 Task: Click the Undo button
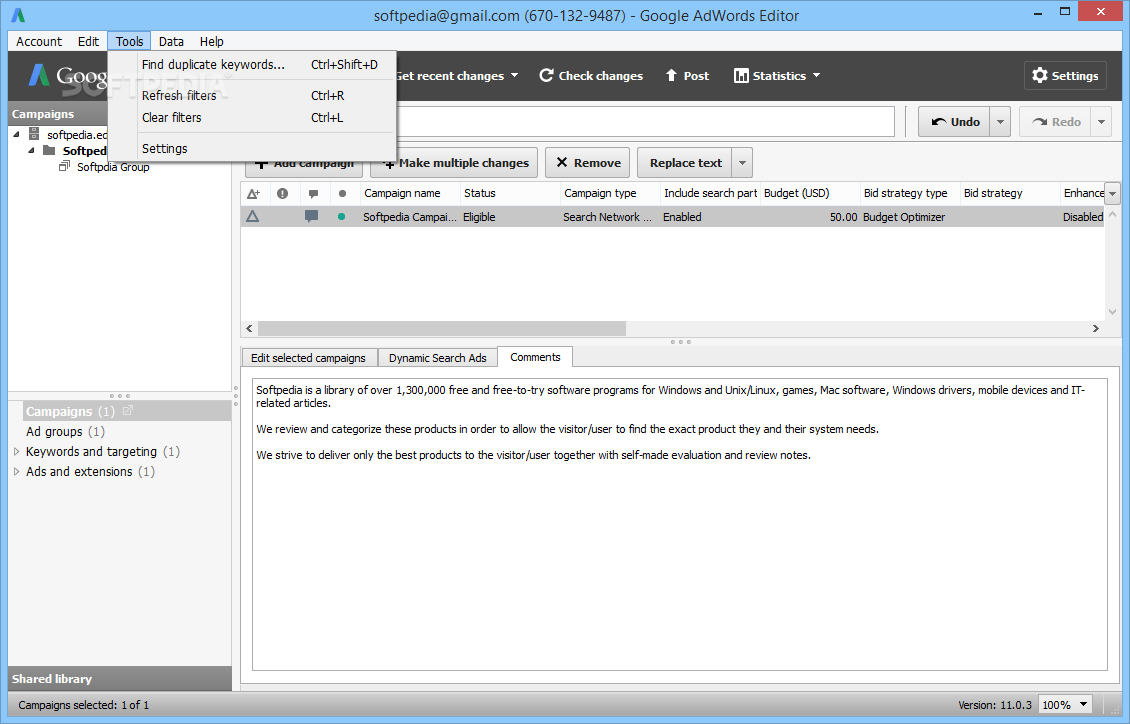pos(955,122)
